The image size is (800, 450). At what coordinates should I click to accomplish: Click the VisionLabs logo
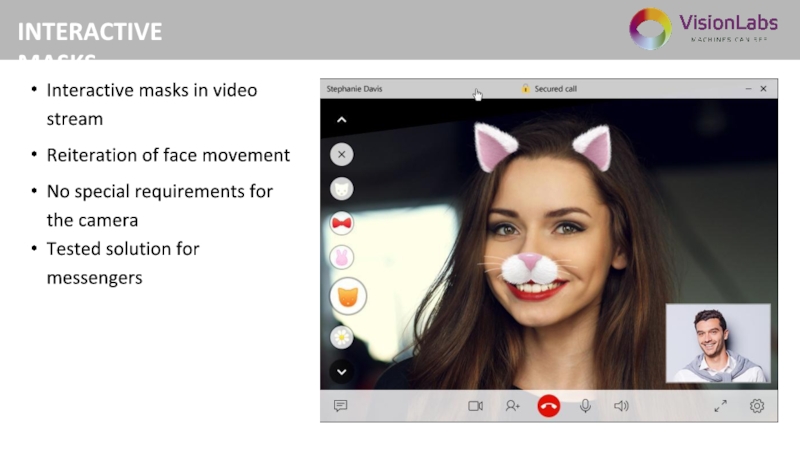(703, 29)
